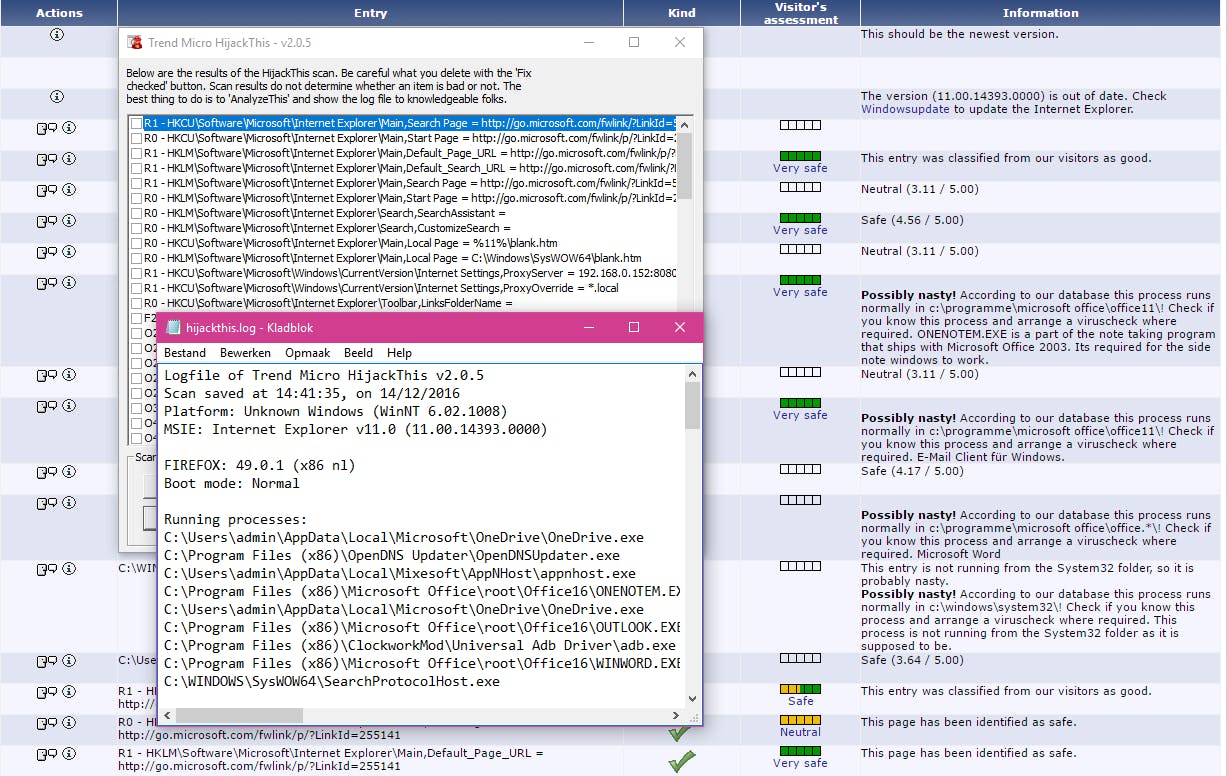
Task: Click the Kladblok notepad icon in its title bar
Action: click(x=174, y=327)
